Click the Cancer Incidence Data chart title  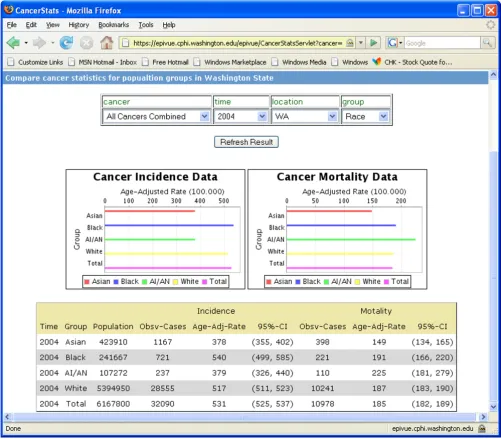155,177
